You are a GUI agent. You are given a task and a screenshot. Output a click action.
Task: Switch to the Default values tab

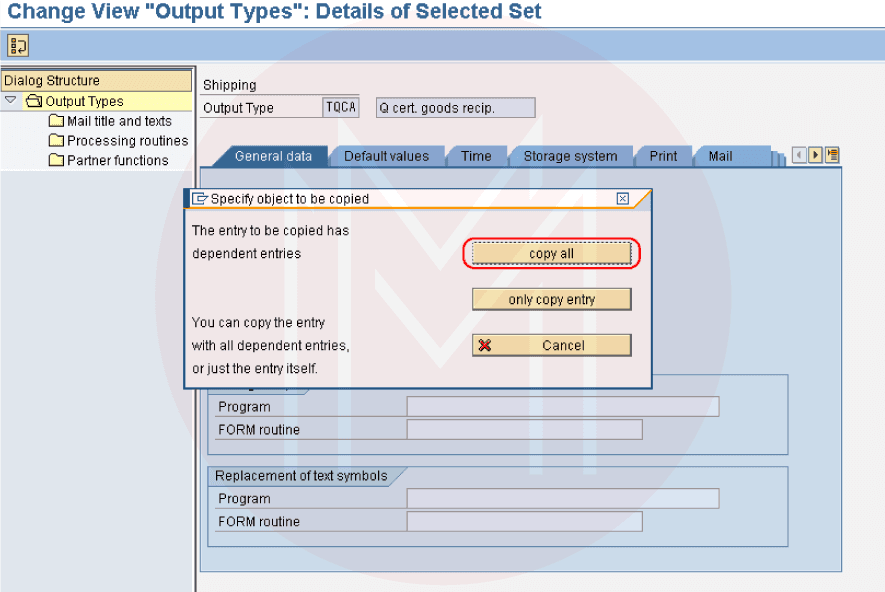386,156
